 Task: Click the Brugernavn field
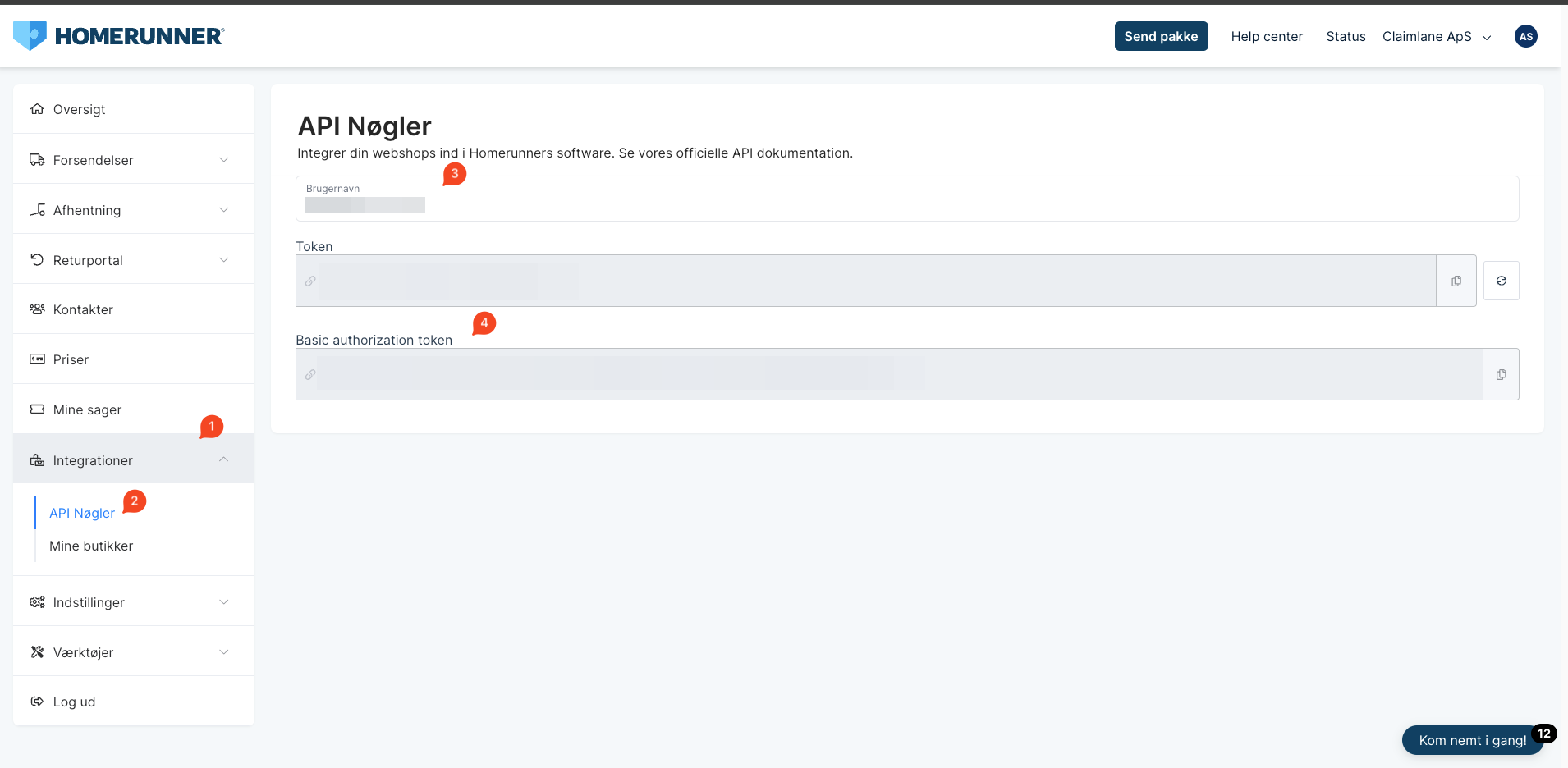(x=907, y=199)
